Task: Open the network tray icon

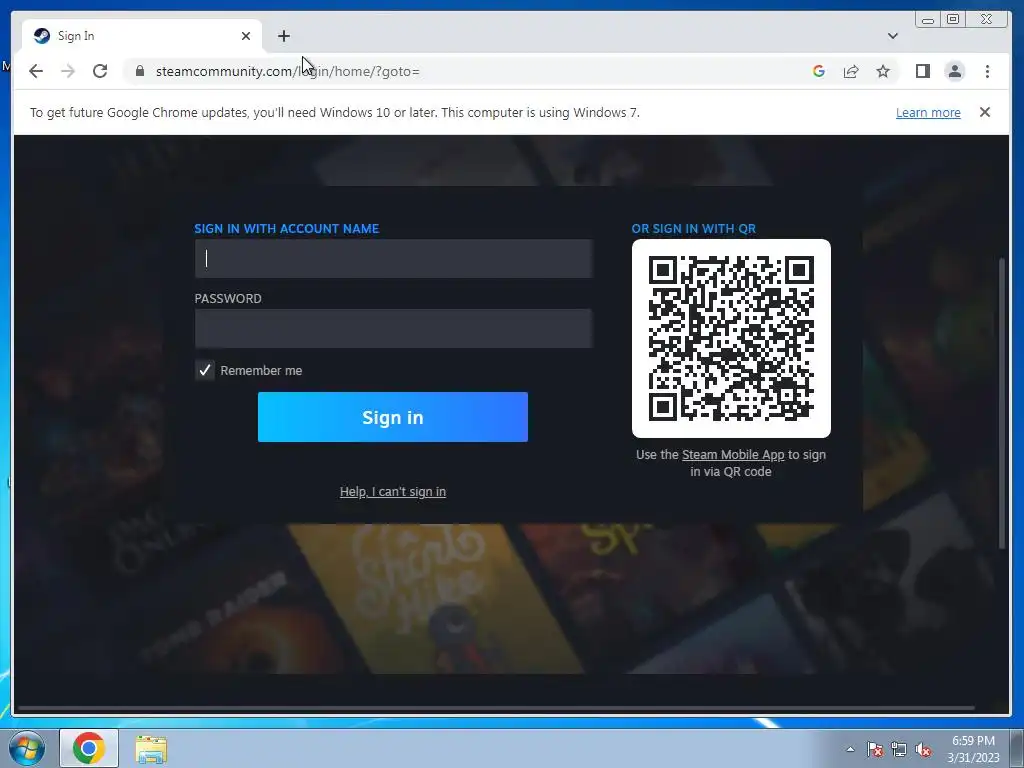Action: click(x=899, y=749)
